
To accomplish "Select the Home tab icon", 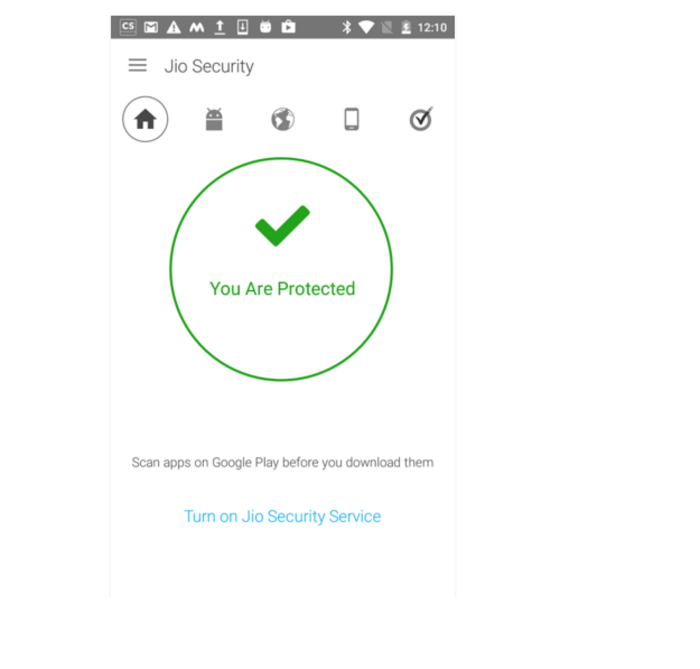I will click(x=145, y=119).
